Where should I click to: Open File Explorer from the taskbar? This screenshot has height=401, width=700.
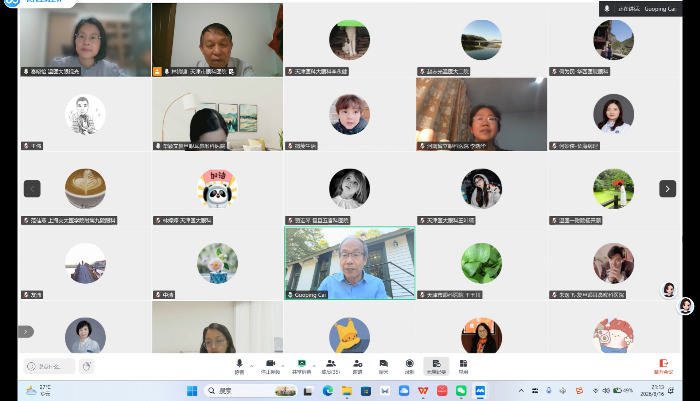[x=347, y=391]
